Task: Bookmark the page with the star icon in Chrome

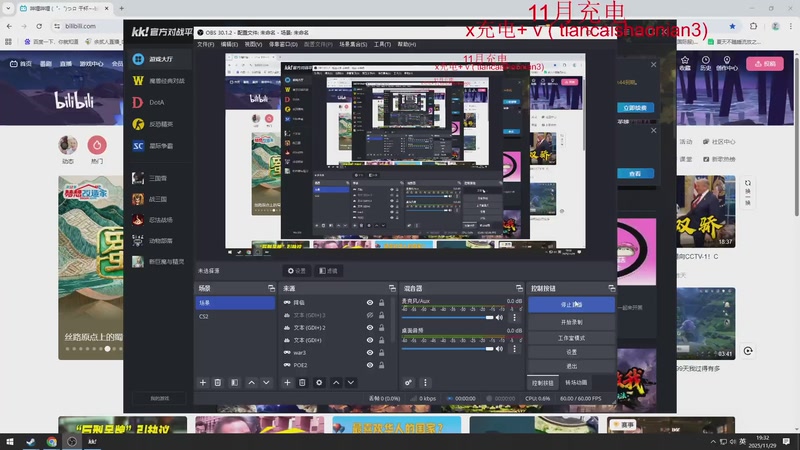Action: [733, 26]
